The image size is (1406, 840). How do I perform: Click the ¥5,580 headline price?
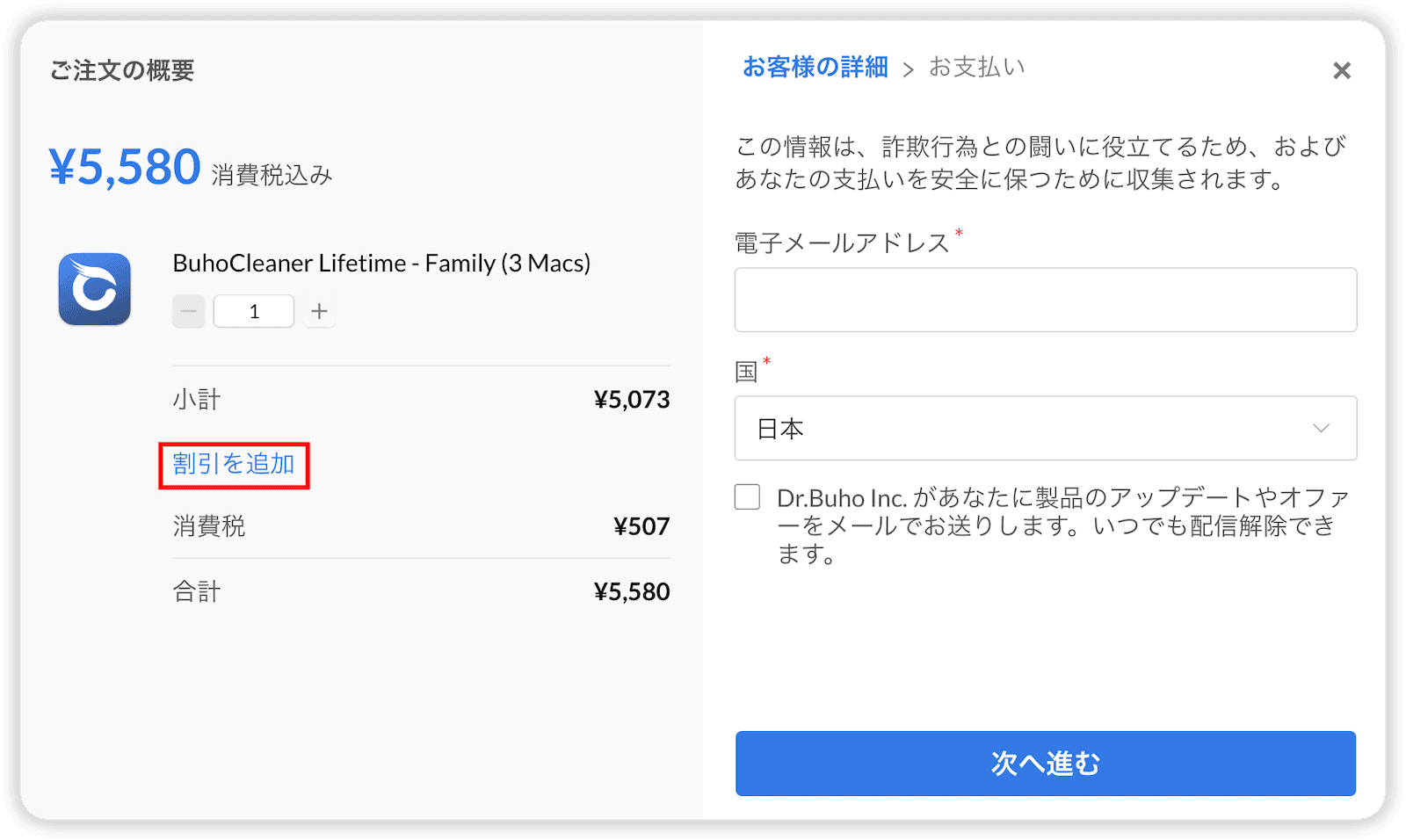click(x=125, y=167)
